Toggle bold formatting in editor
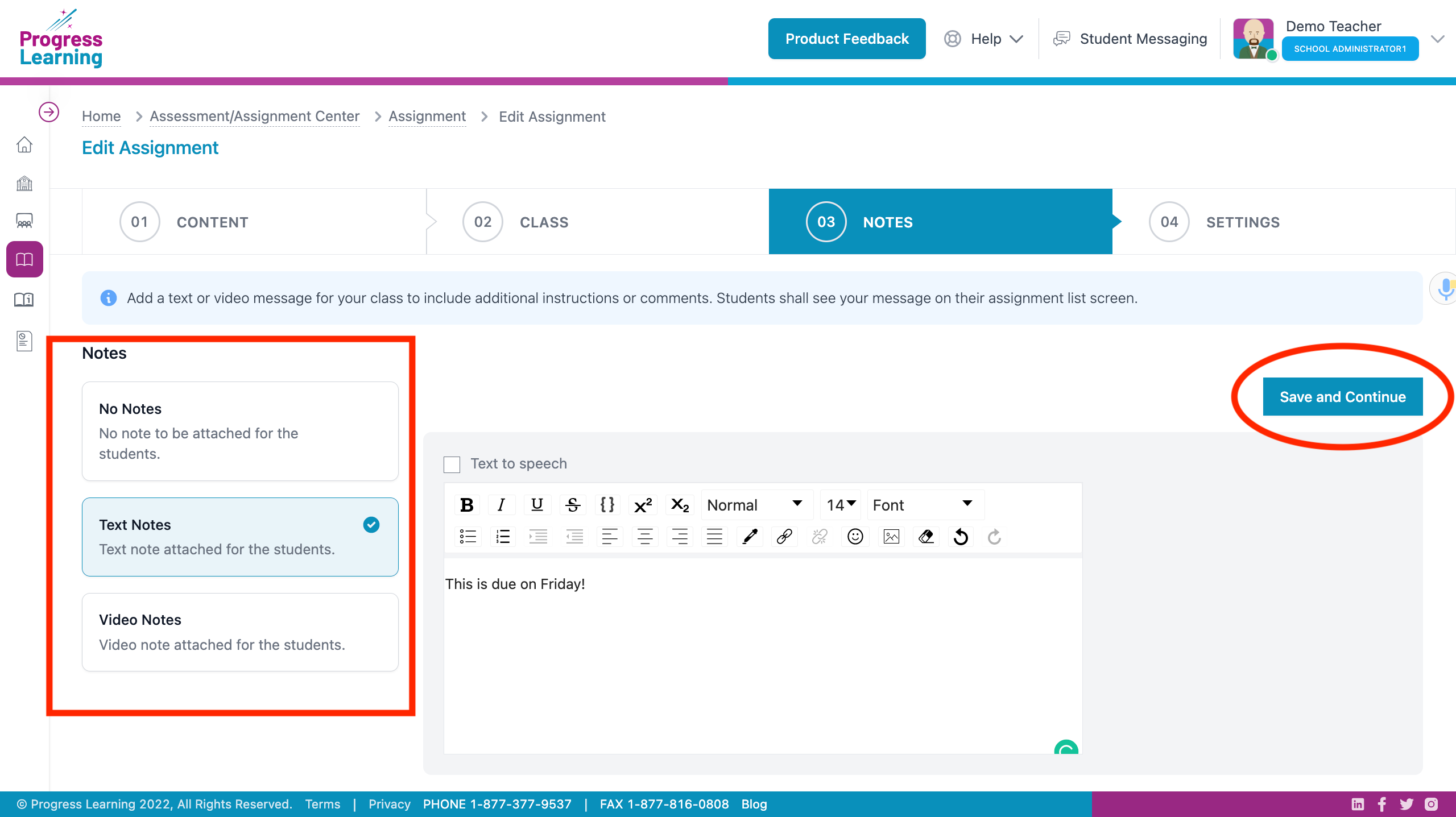 467,505
